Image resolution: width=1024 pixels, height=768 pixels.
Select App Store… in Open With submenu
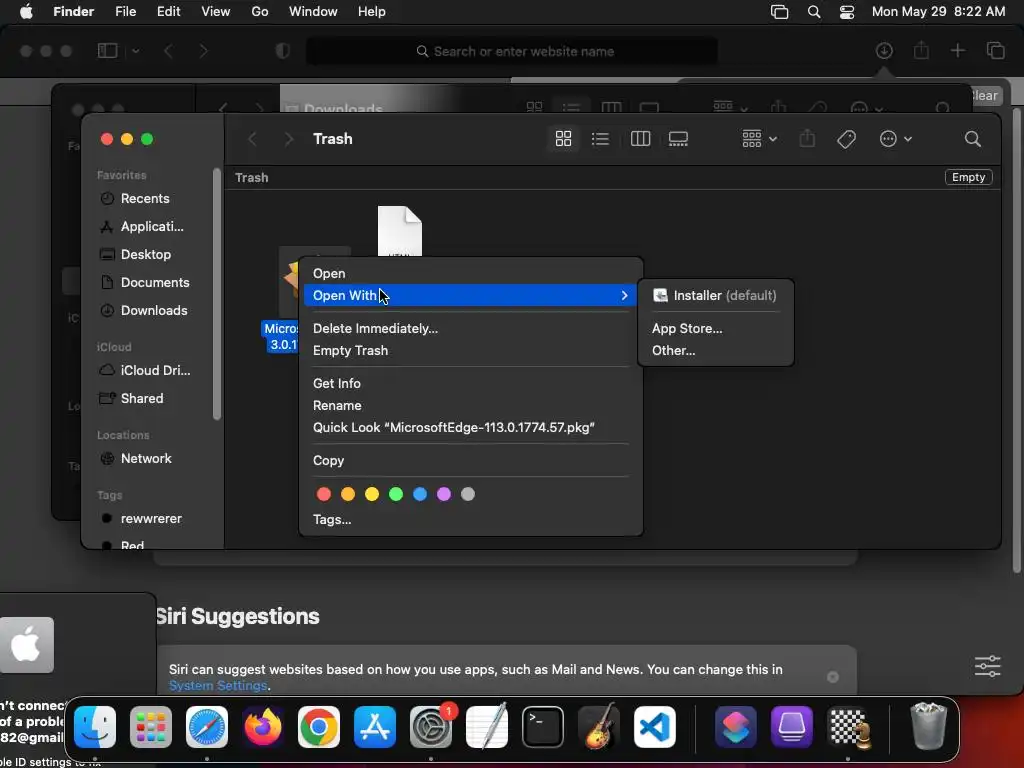[x=716, y=328]
